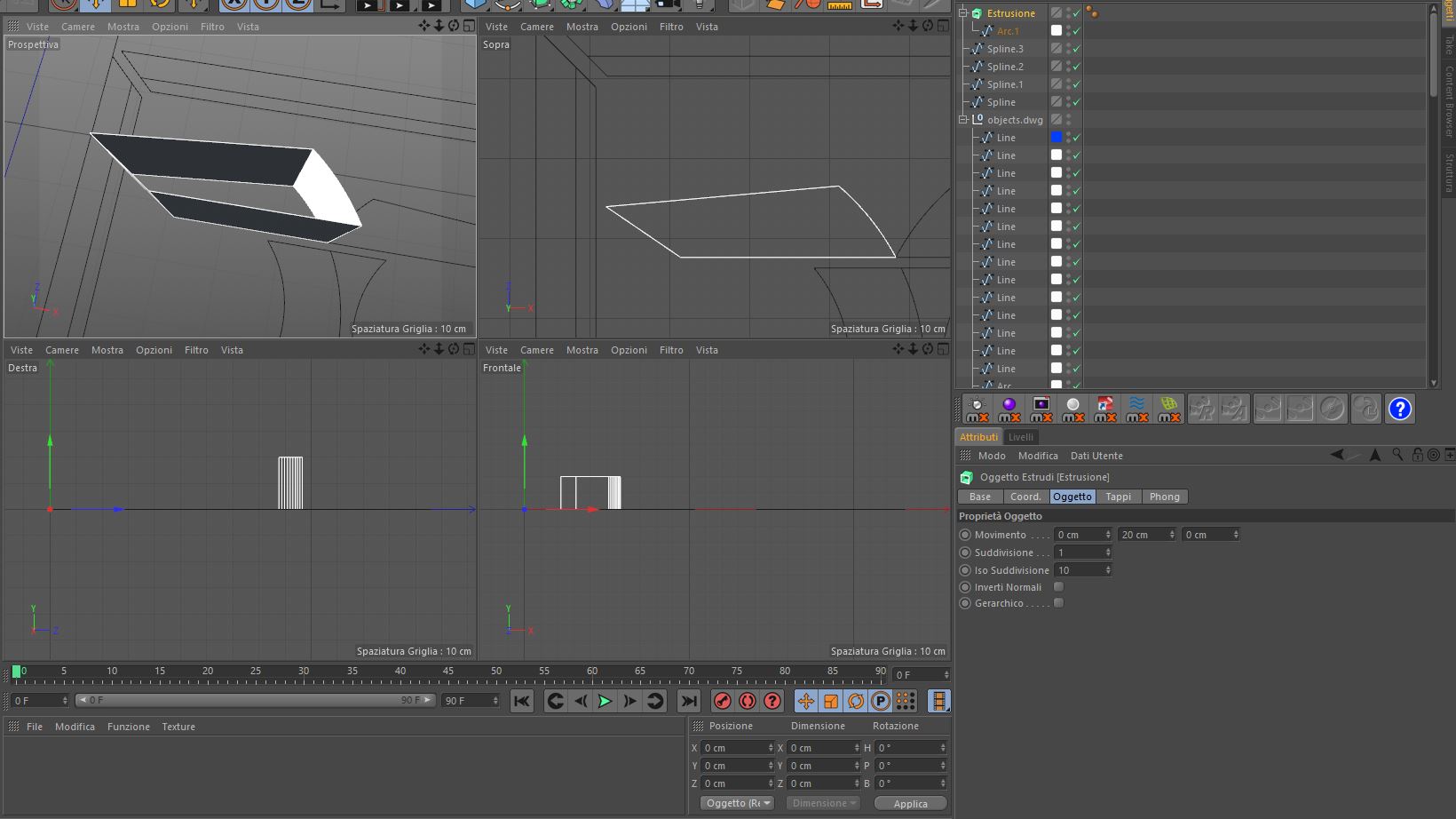The image size is (1456, 819).
Task: Open search in the Attributes manager
Action: point(1397,455)
